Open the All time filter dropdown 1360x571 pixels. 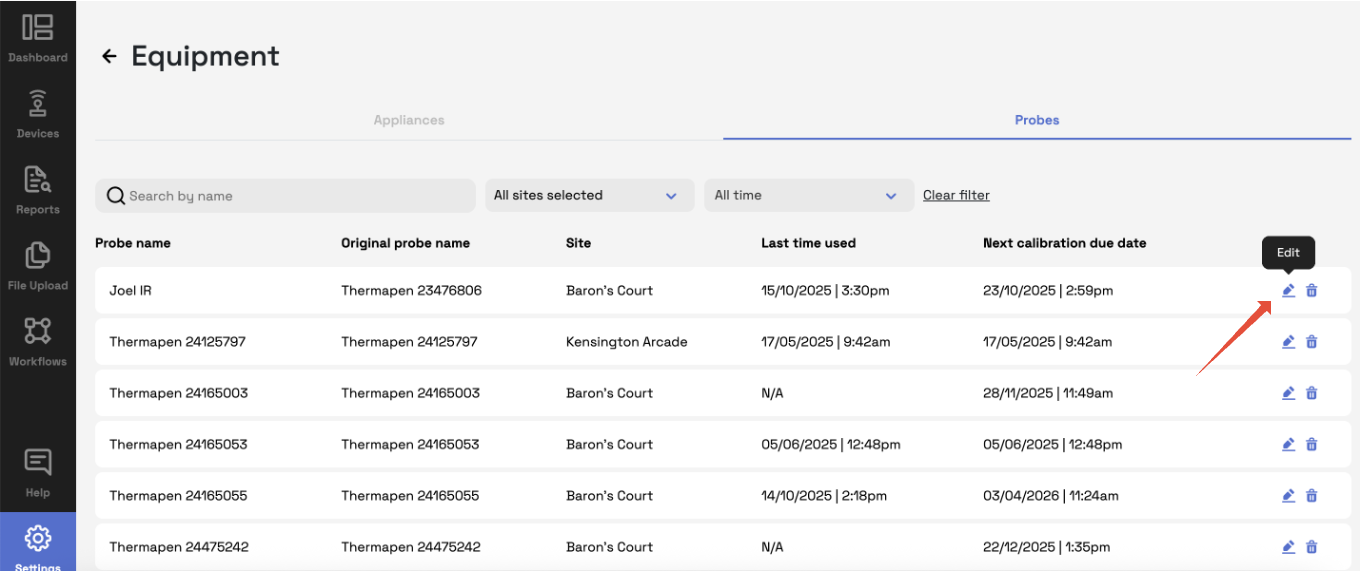click(809, 196)
